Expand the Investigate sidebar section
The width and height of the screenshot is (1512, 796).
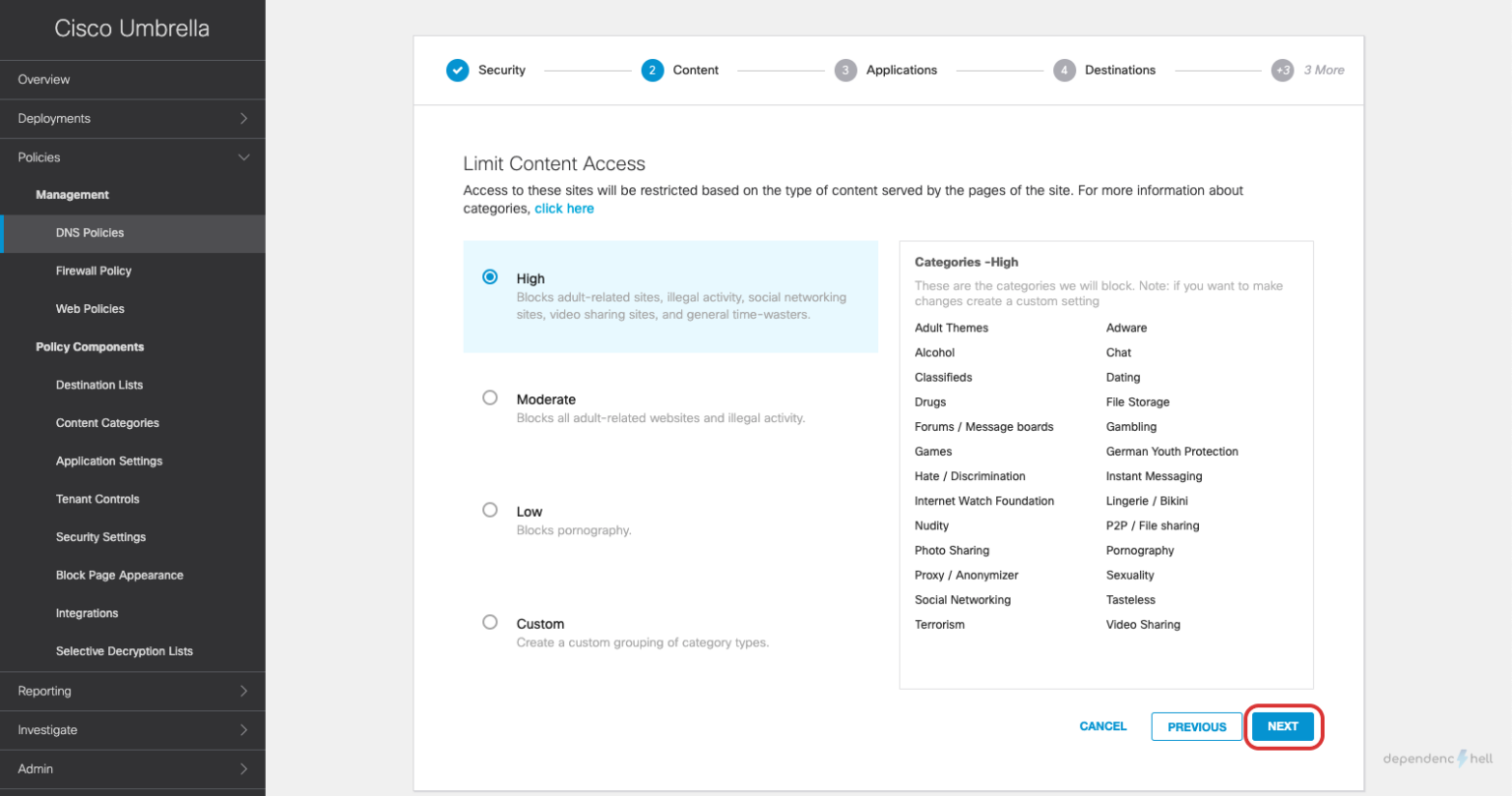tap(132, 730)
